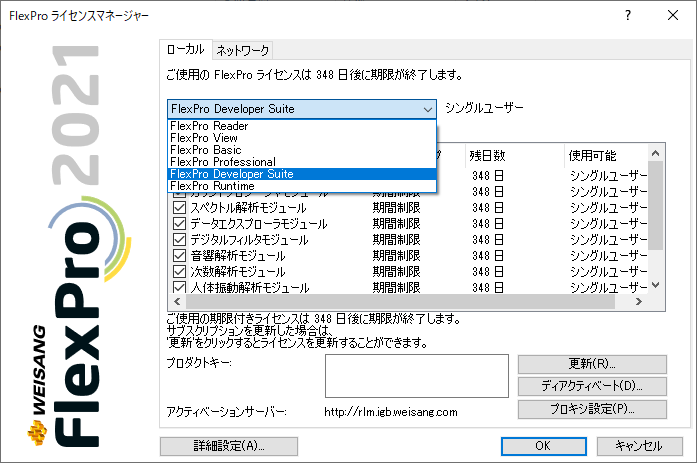This screenshot has width=697, height=463.
Task: Click 348 日 in 次数解析モジュール row
Action: coord(488,272)
